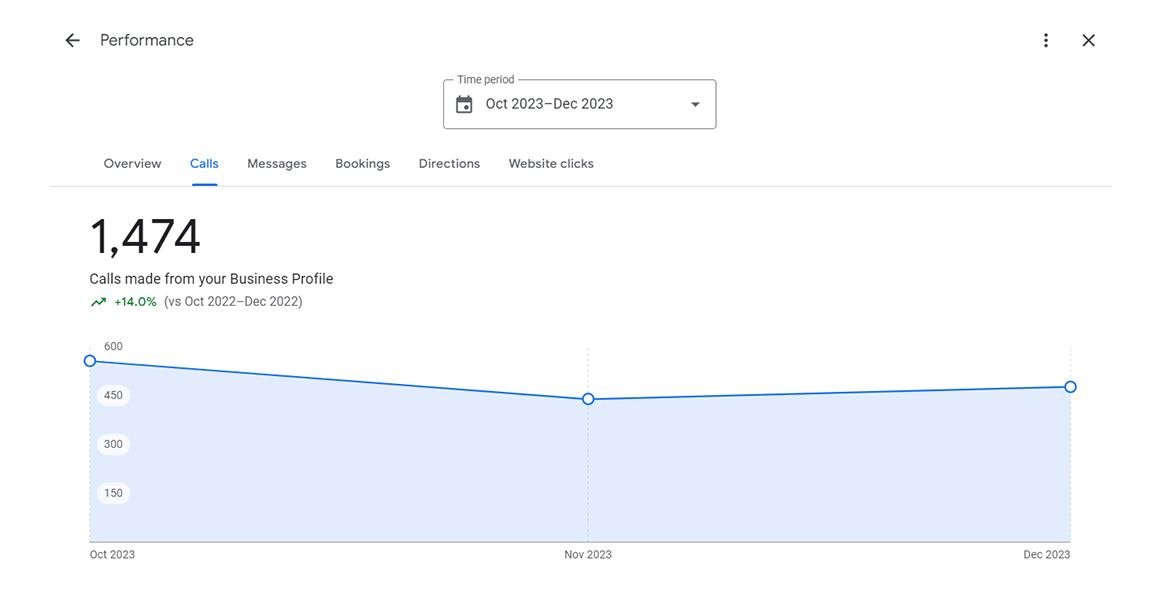View the Directions tab
Viewport: 1158px width, 600px height.
click(449, 164)
